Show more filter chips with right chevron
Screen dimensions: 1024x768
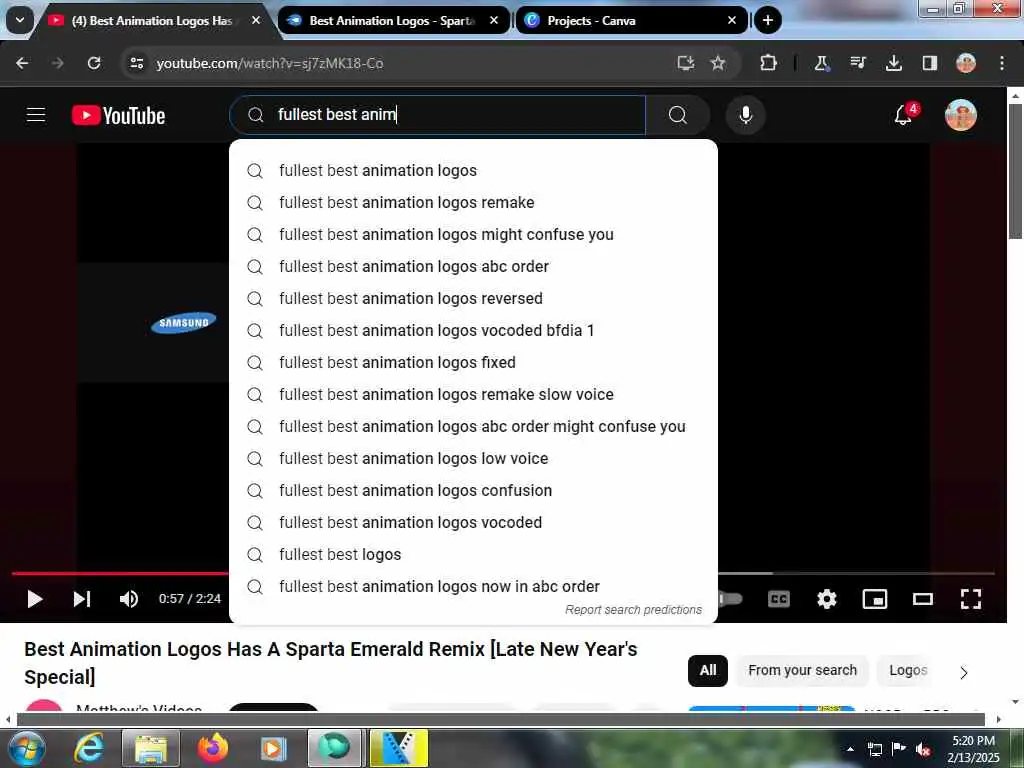[x=963, y=672]
